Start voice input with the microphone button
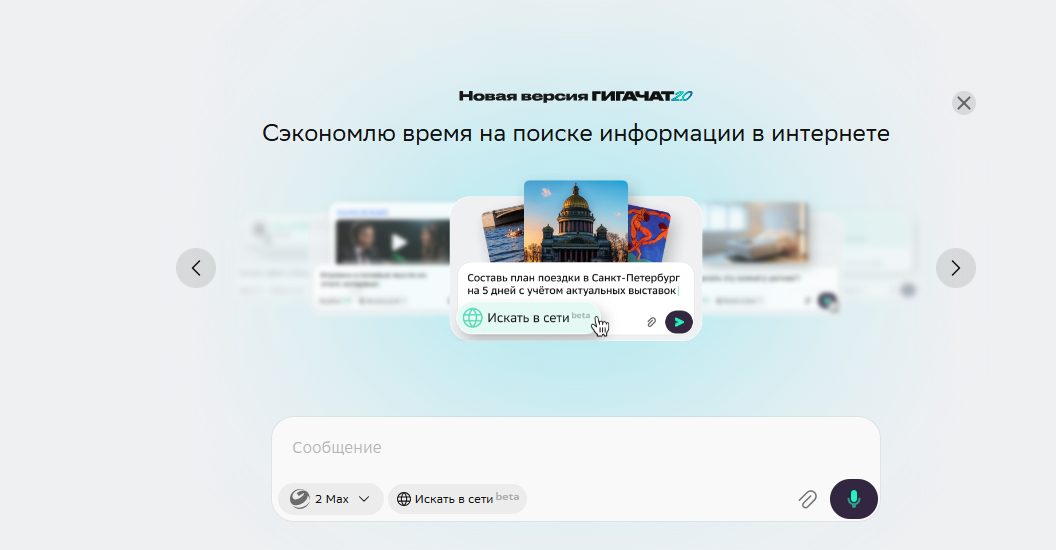The width and height of the screenshot is (1056, 550). tap(853, 499)
